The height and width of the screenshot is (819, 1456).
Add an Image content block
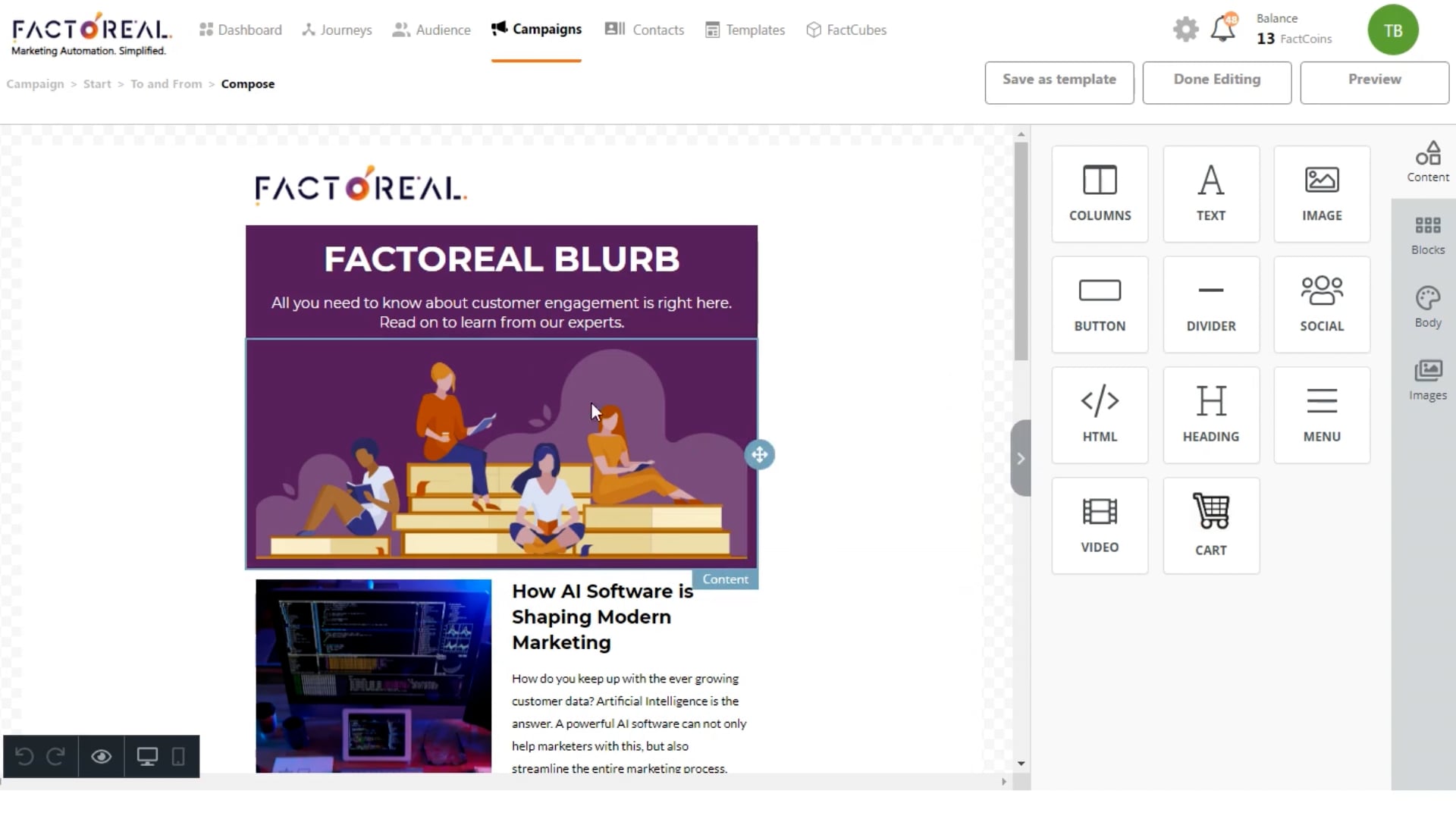tap(1322, 194)
